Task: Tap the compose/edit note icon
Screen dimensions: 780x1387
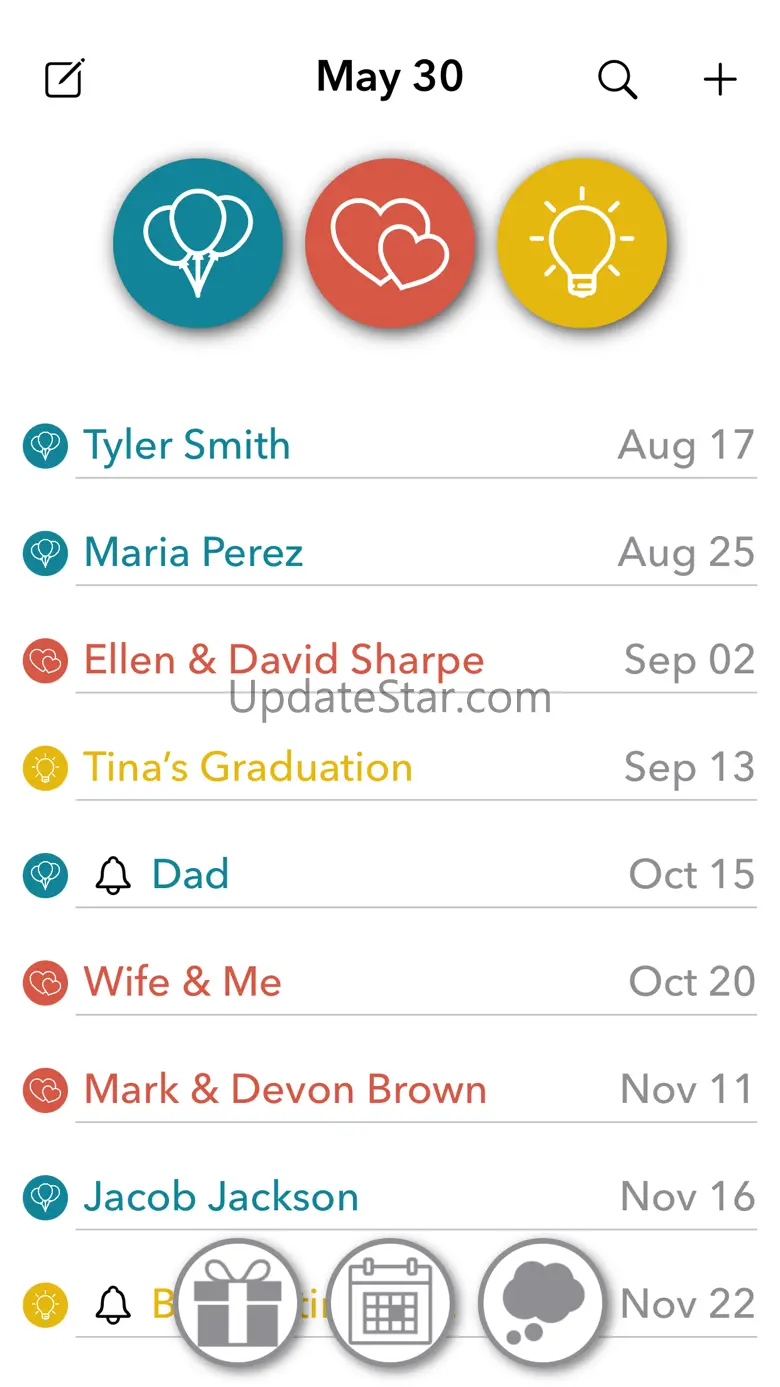Action: [x=65, y=79]
